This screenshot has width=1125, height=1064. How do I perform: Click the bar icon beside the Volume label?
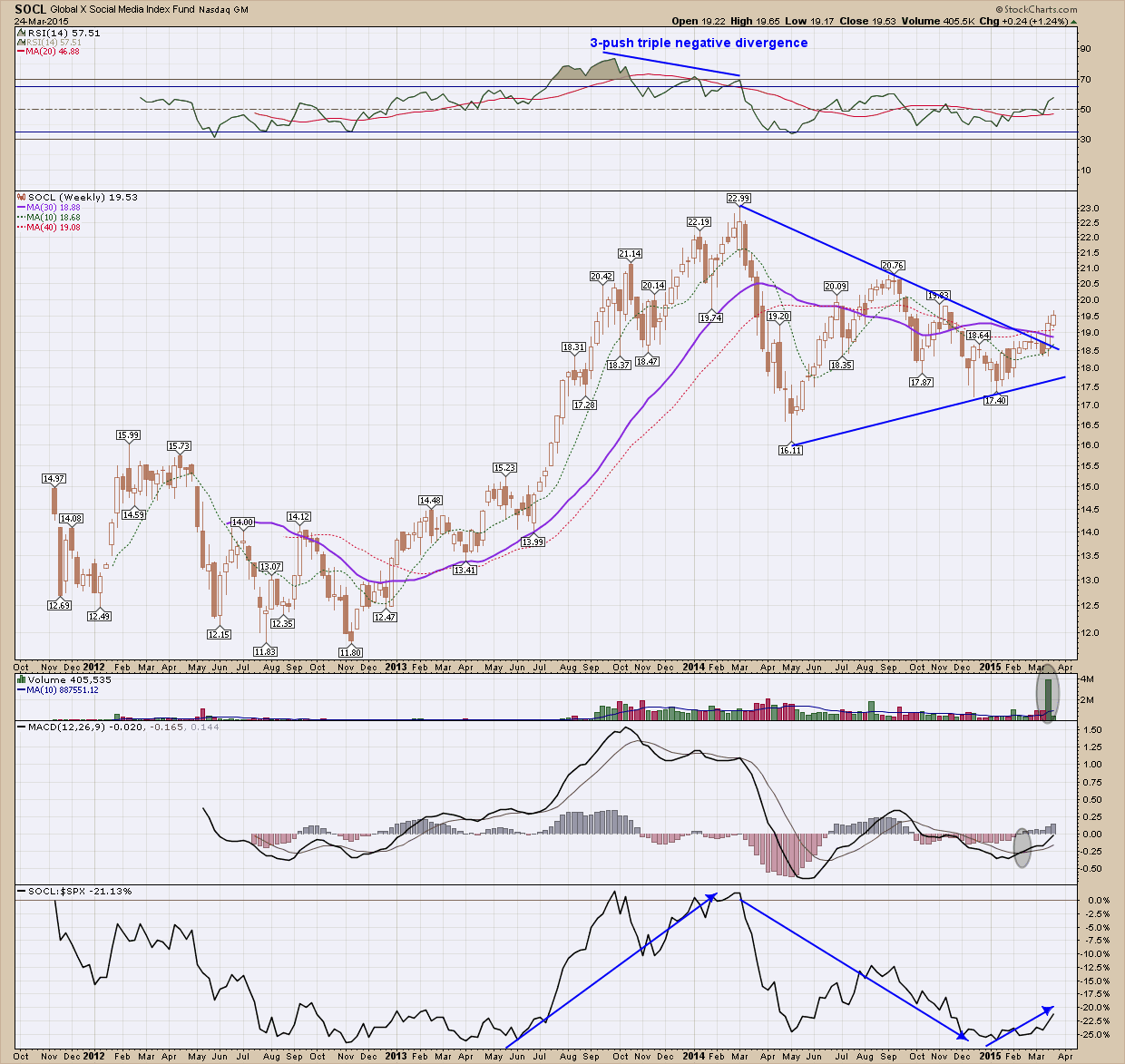pyautogui.click(x=22, y=679)
